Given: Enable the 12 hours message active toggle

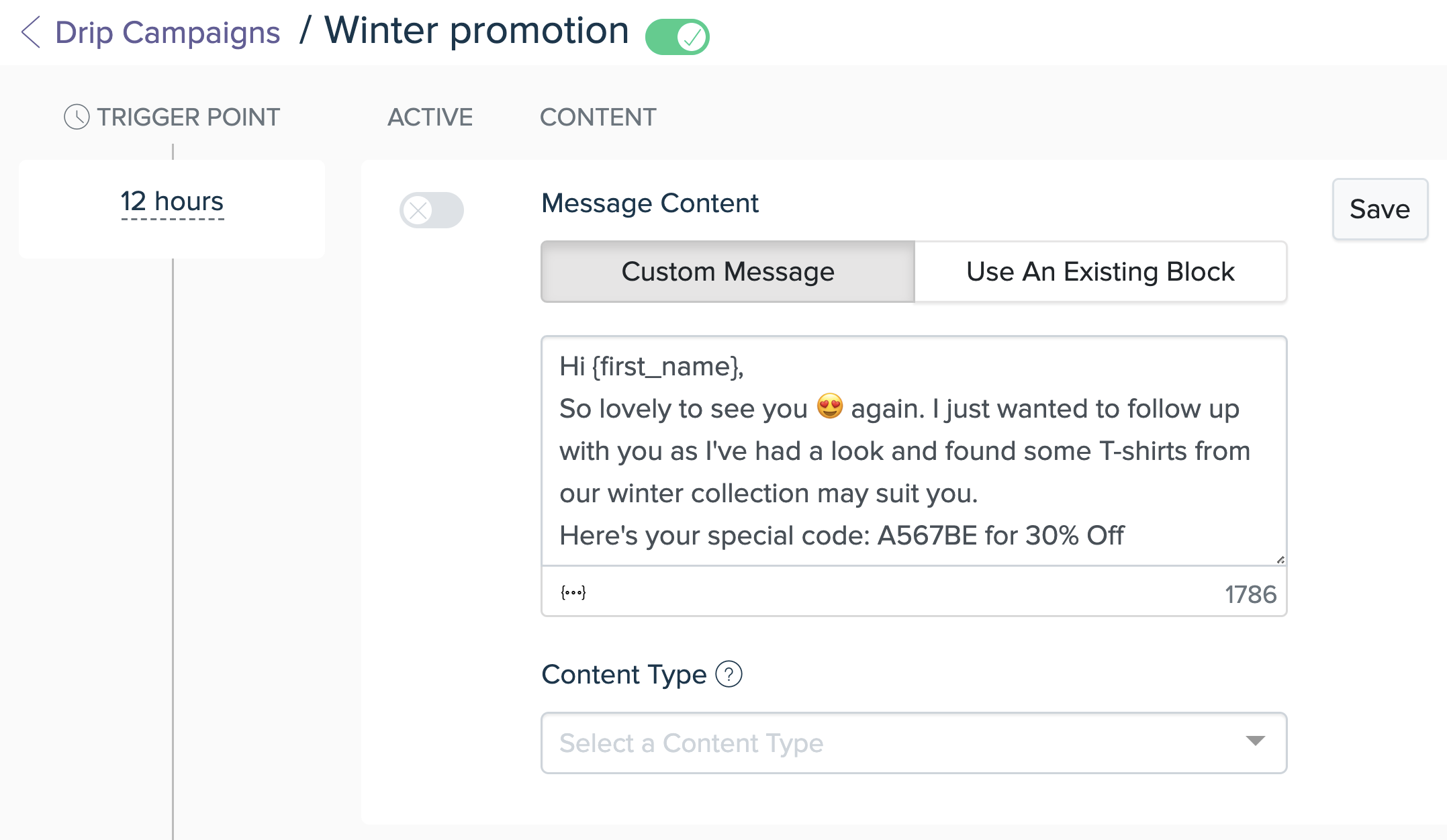Looking at the screenshot, I should point(432,210).
